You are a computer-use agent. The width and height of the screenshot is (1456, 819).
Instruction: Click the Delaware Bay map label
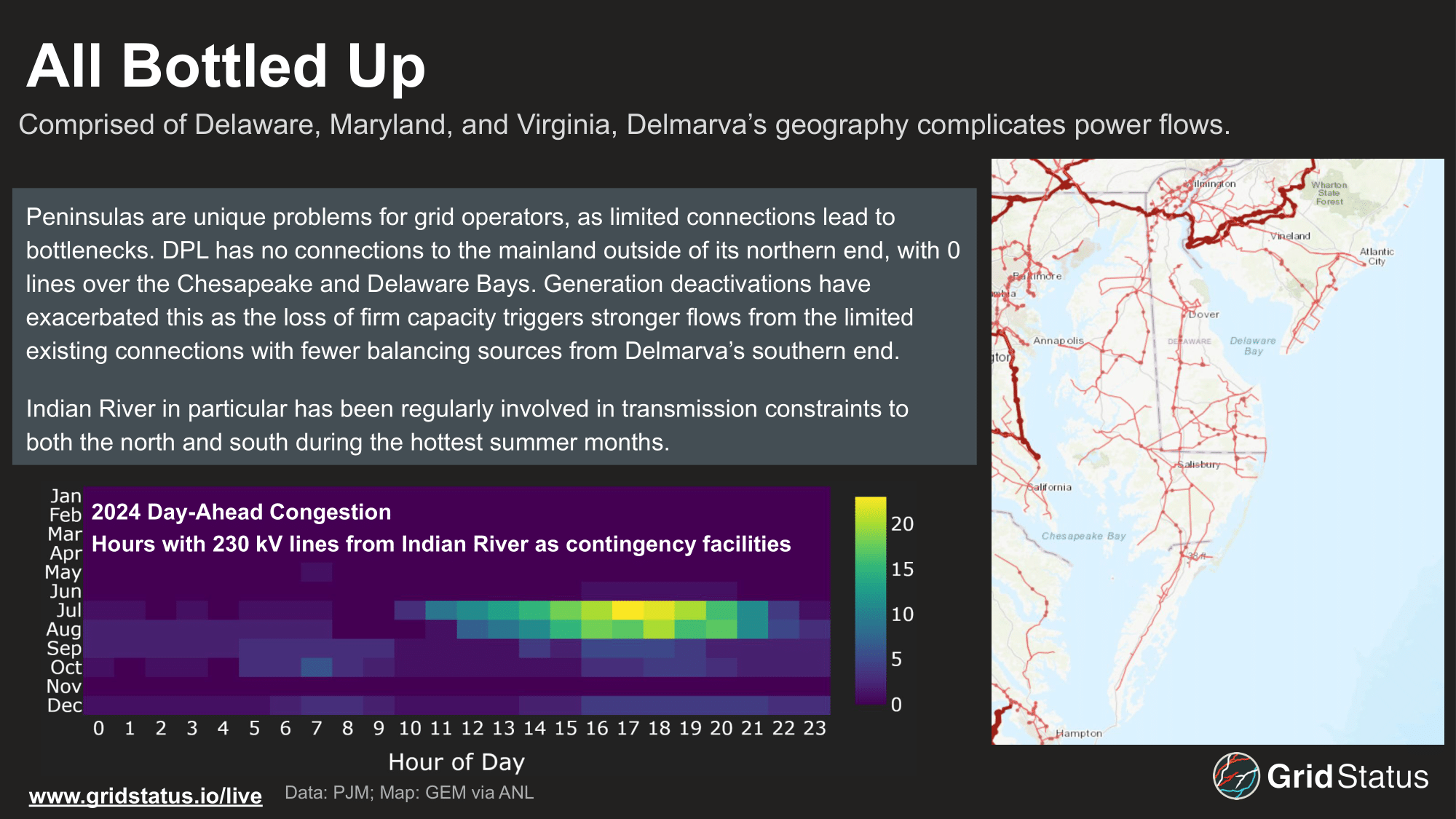1252,346
